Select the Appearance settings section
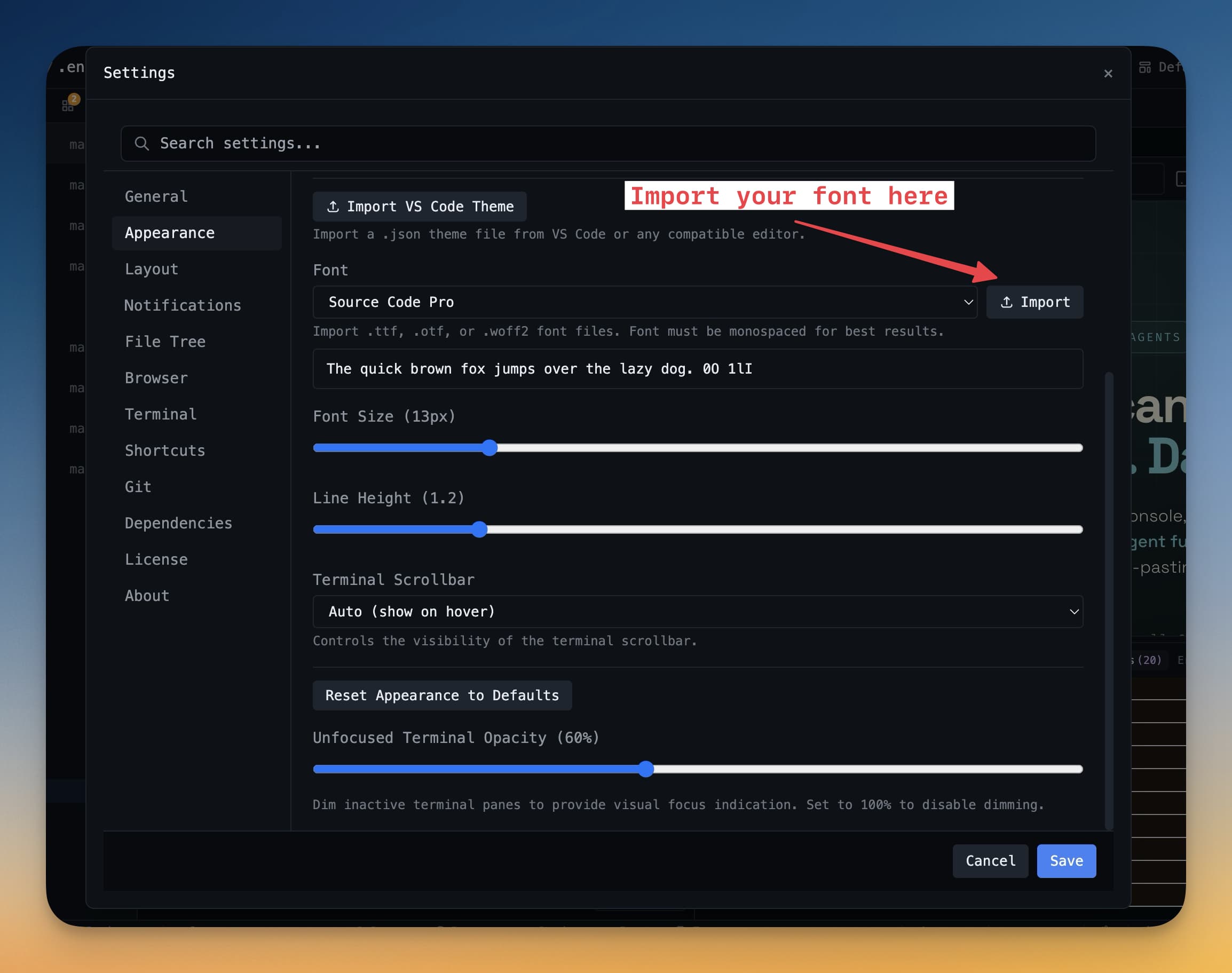1232x973 pixels. pyautogui.click(x=196, y=233)
